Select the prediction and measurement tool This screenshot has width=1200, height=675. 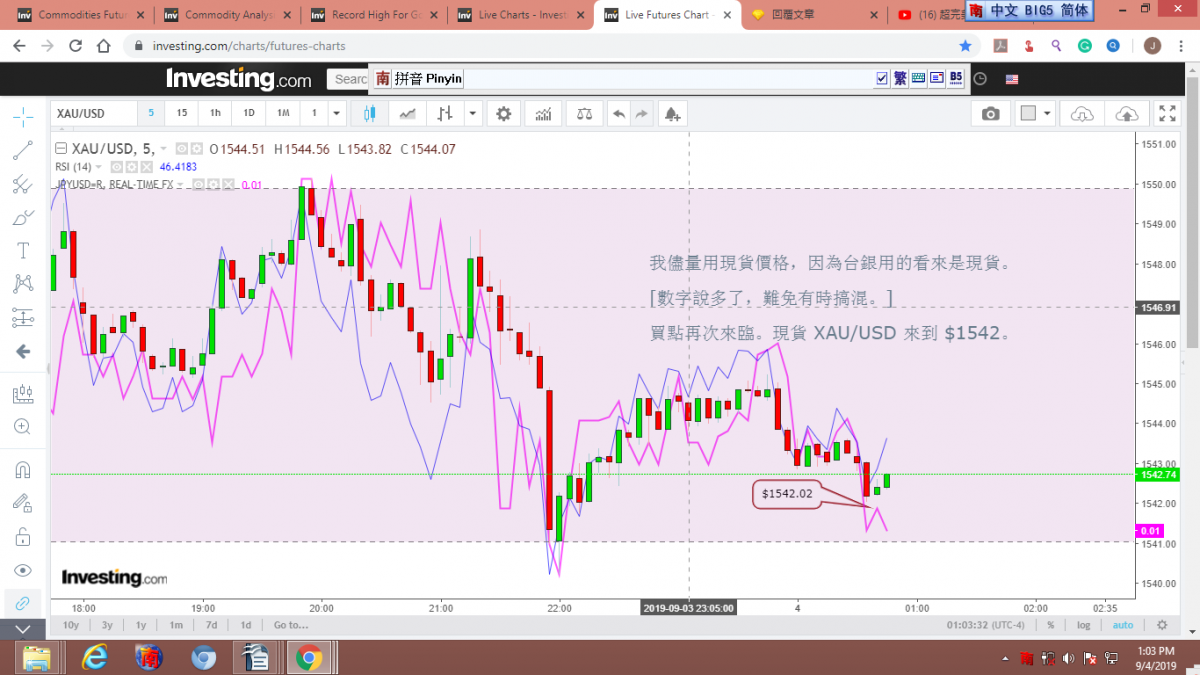pos(22,318)
